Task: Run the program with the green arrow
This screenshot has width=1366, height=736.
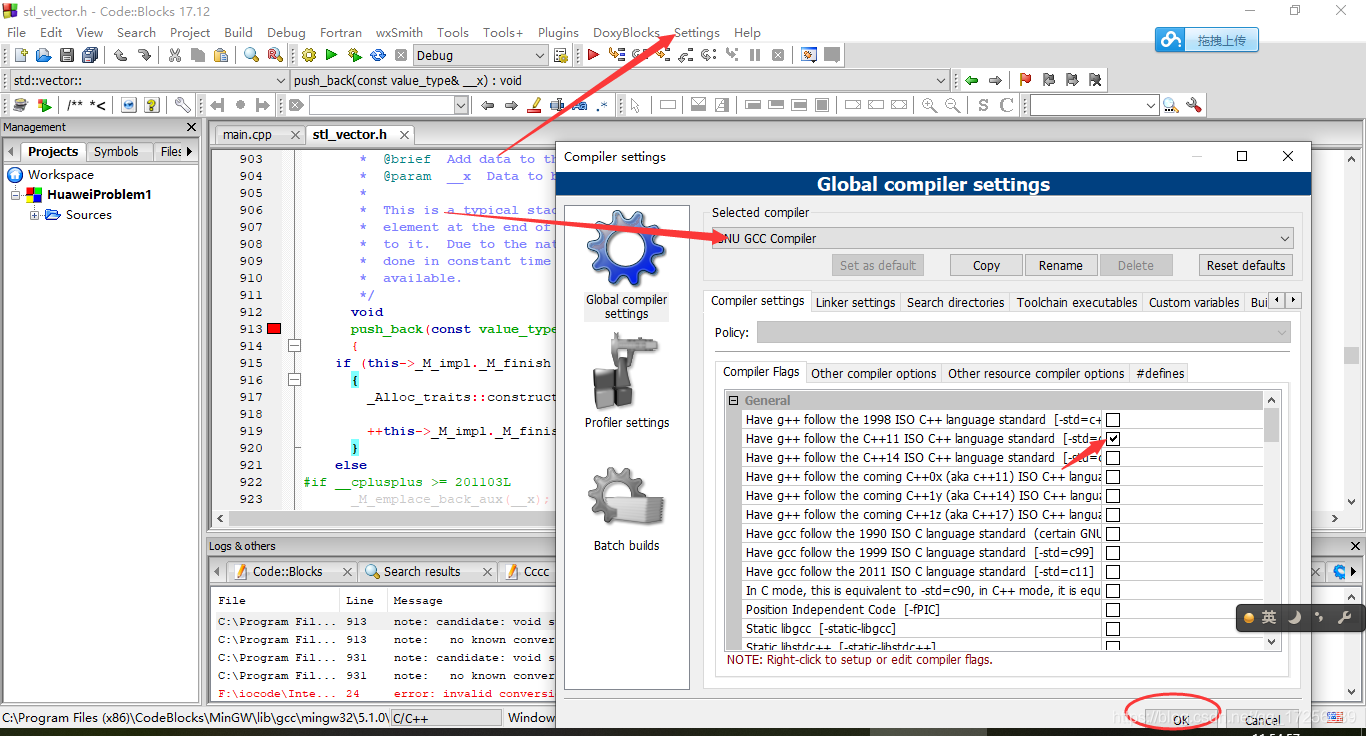Action: (x=331, y=55)
